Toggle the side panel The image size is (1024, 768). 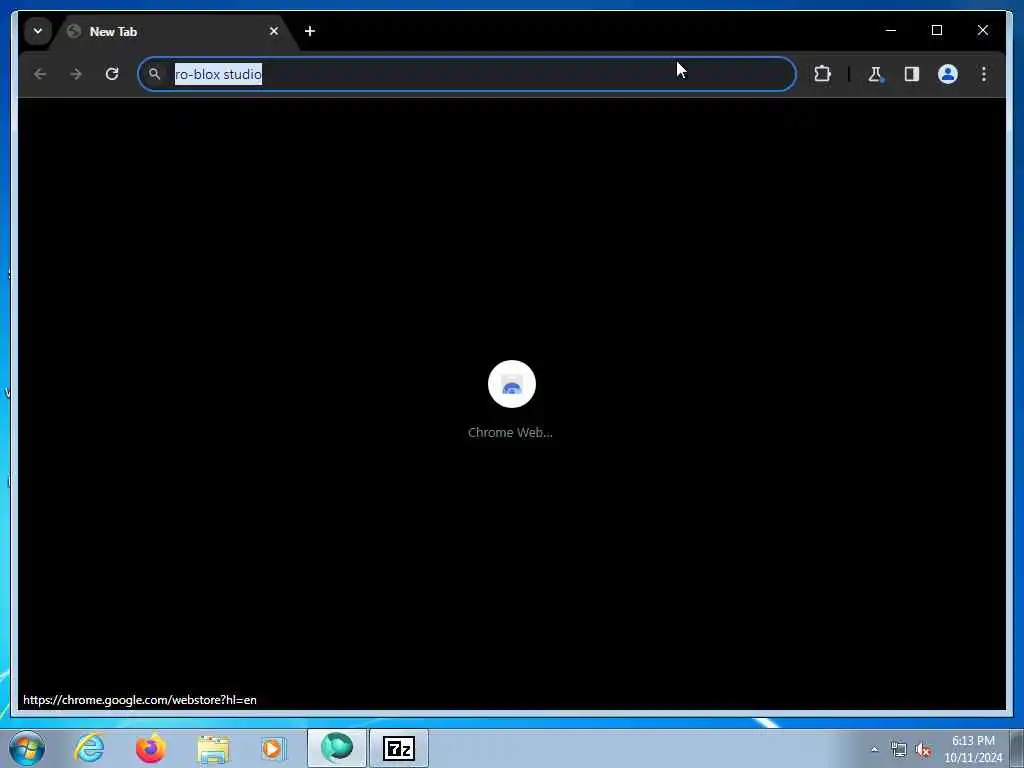(912, 74)
